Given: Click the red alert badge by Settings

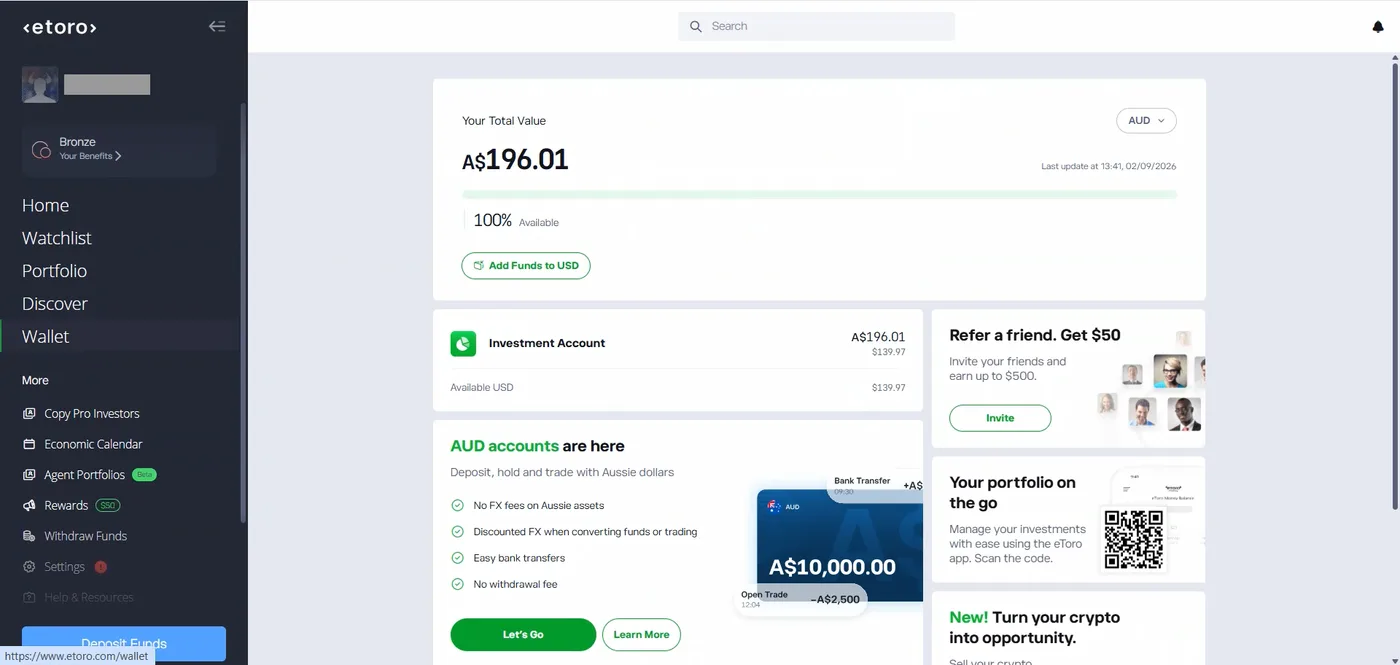Looking at the screenshot, I should [x=100, y=567].
